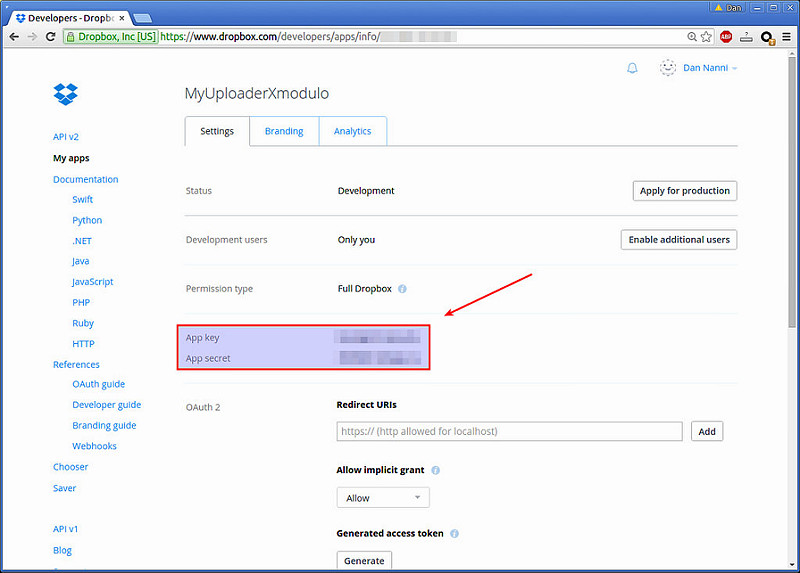Click the Redirect URIs input field
This screenshot has height=573, width=800.
coord(509,431)
